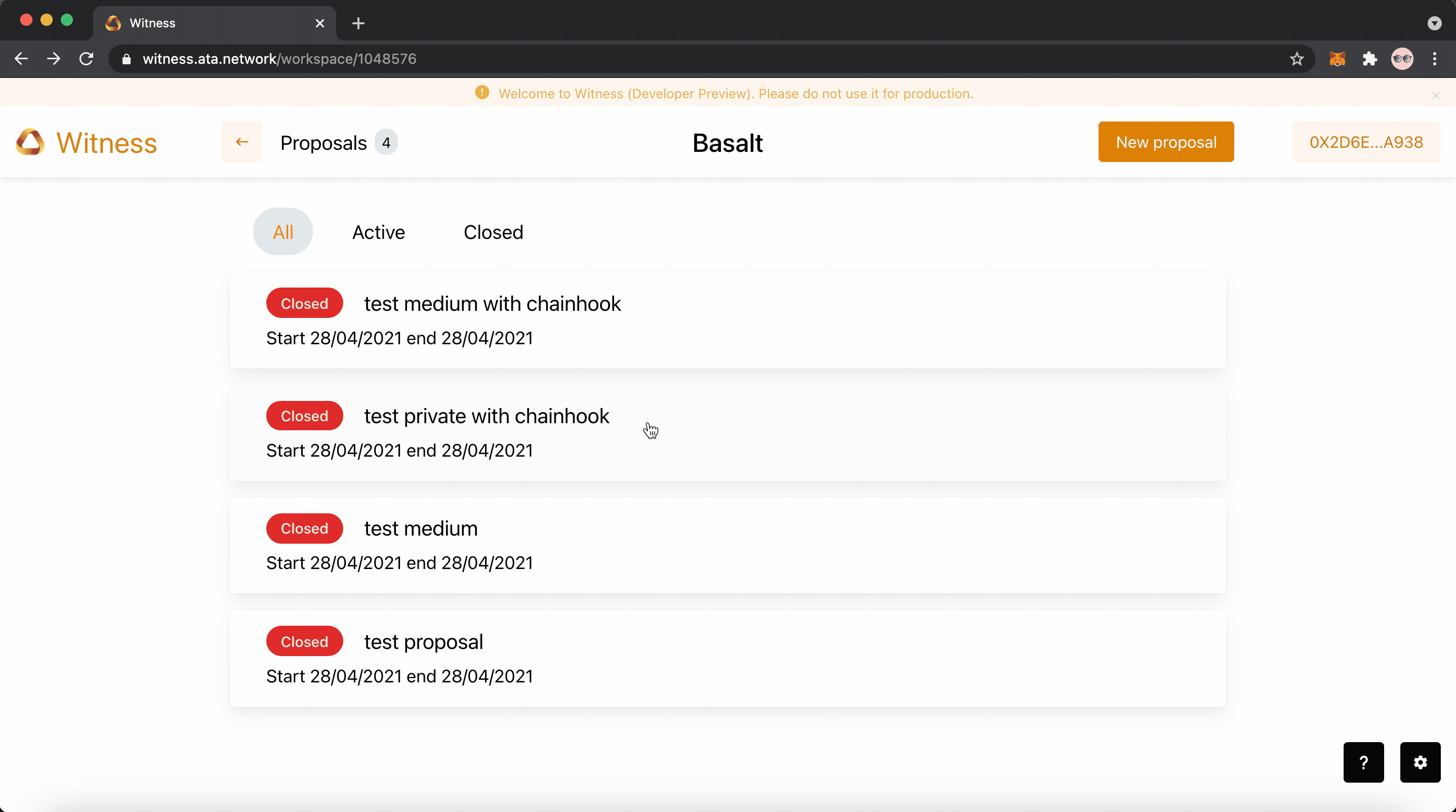Click the Witness tab favicon
This screenshot has width=1456, height=812.
coord(113,23)
